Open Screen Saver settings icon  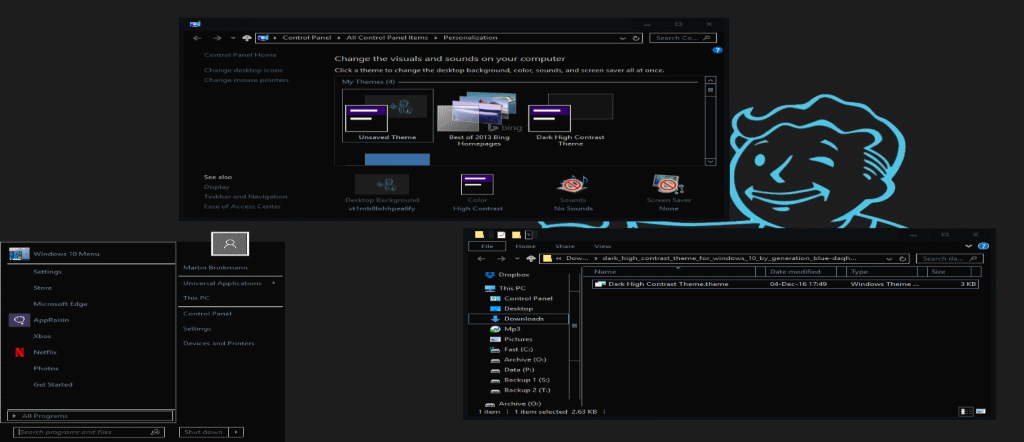[x=668, y=185]
